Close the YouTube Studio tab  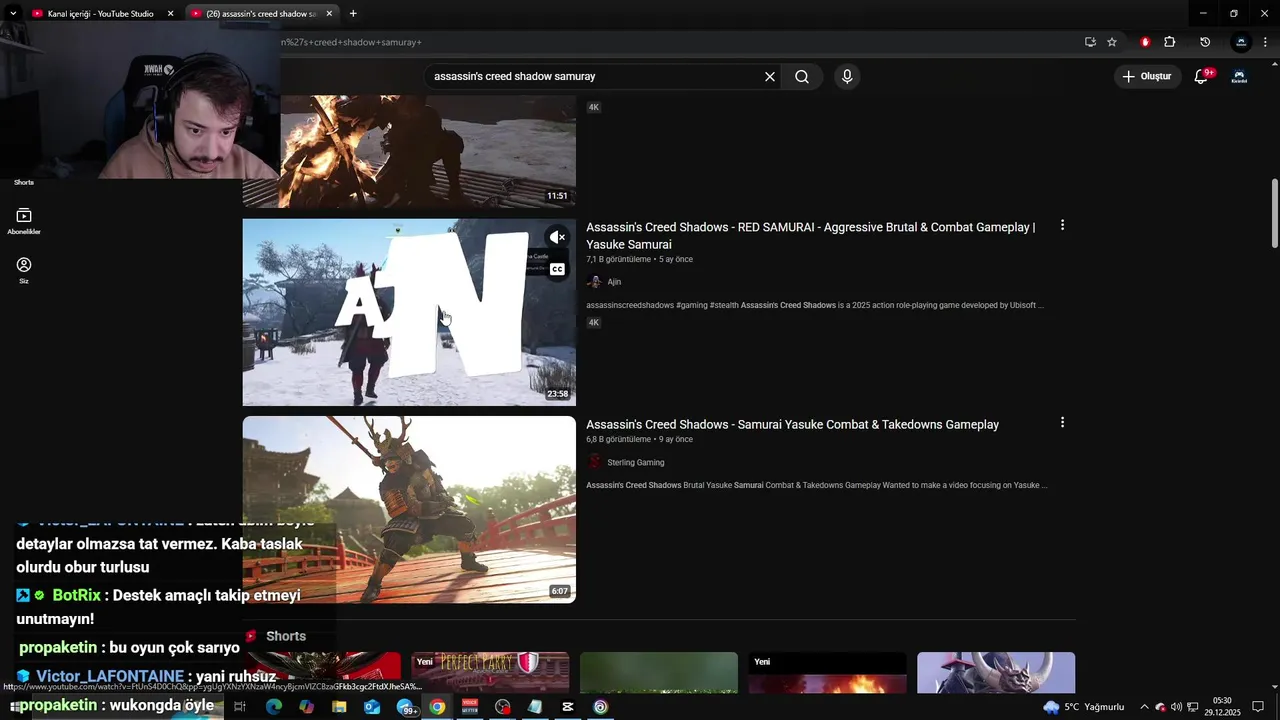(x=170, y=14)
